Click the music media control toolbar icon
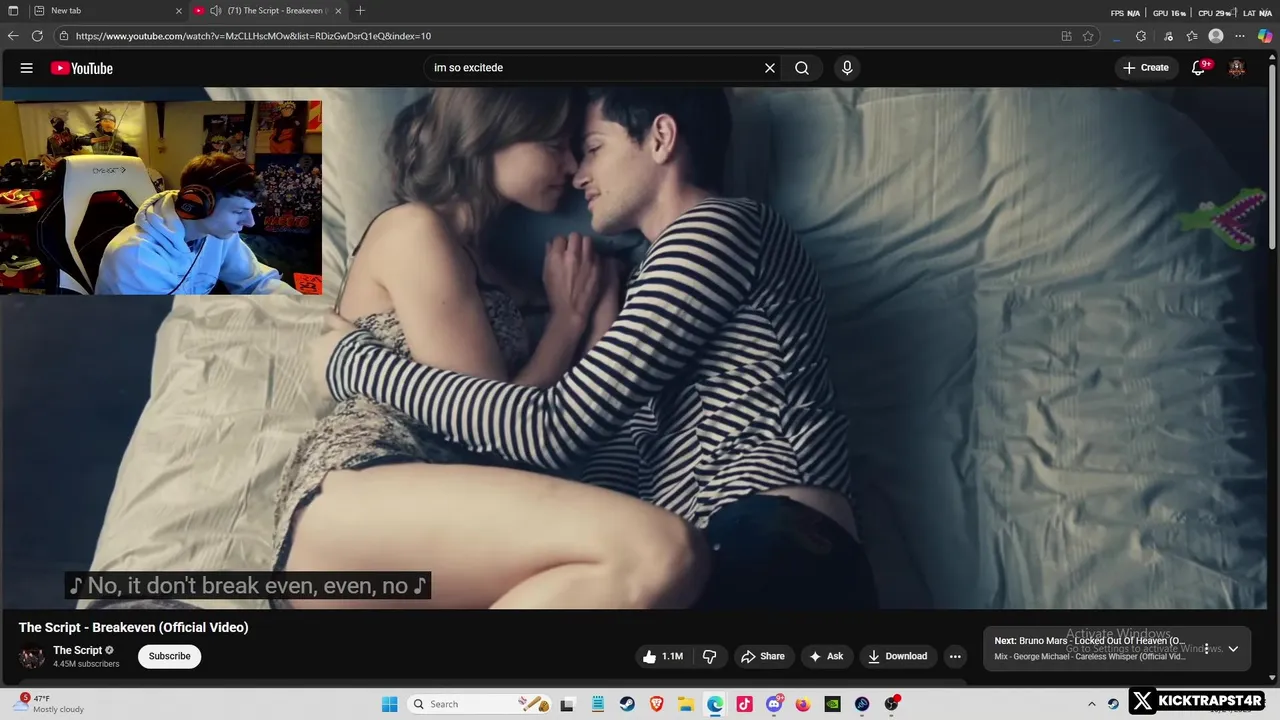 (x=1168, y=36)
